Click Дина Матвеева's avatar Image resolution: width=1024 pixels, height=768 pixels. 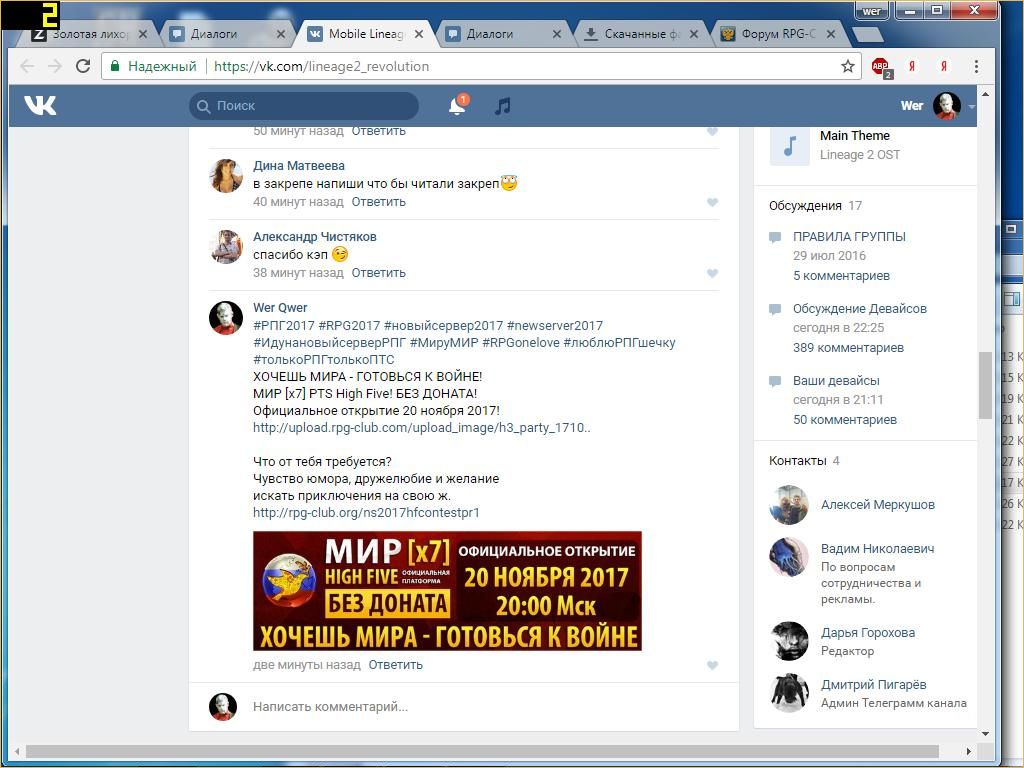226,176
